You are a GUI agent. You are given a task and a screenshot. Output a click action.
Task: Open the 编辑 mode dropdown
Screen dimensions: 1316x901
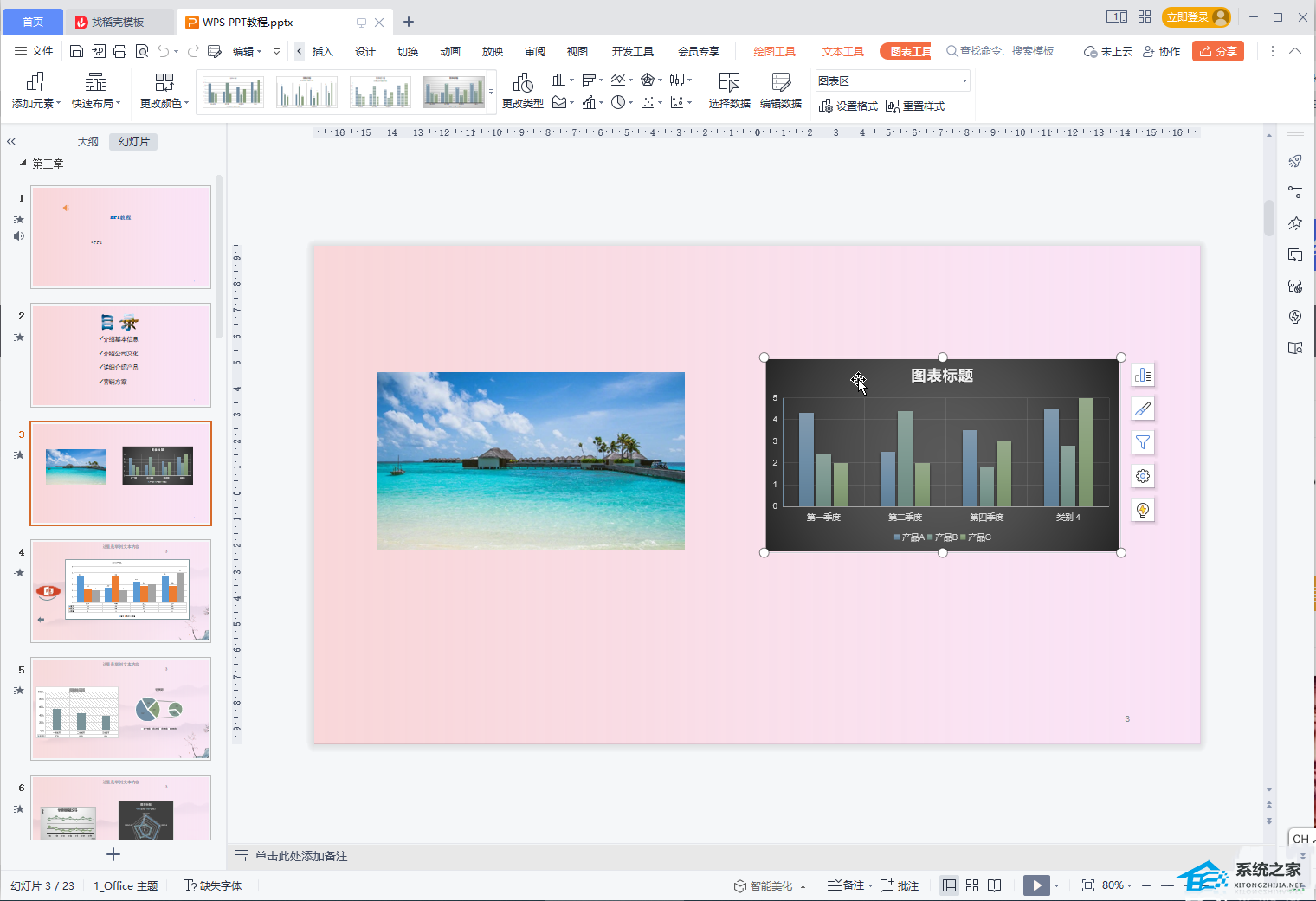pyautogui.click(x=248, y=51)
